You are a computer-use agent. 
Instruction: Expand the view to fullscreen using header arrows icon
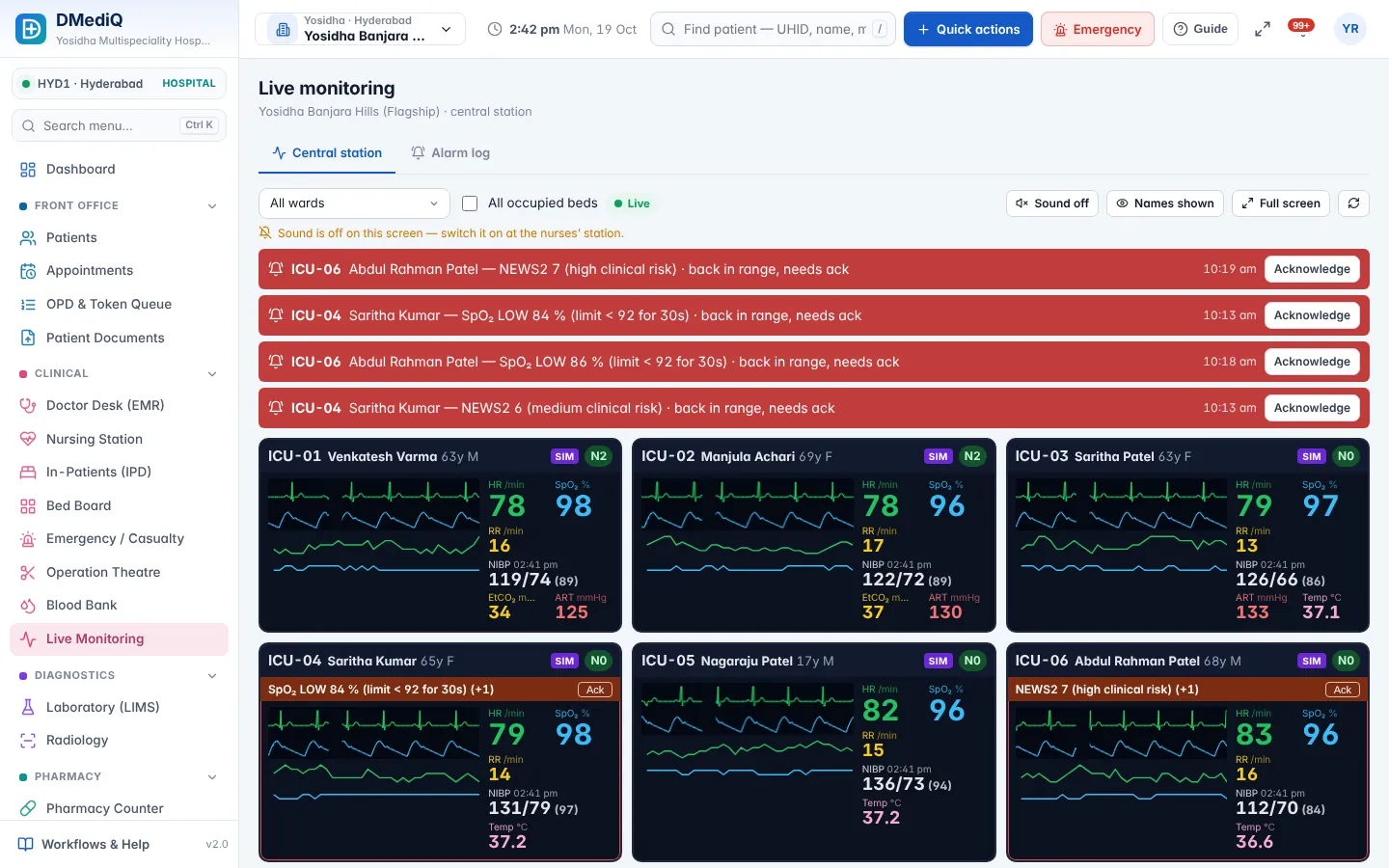coord(1262,29)
